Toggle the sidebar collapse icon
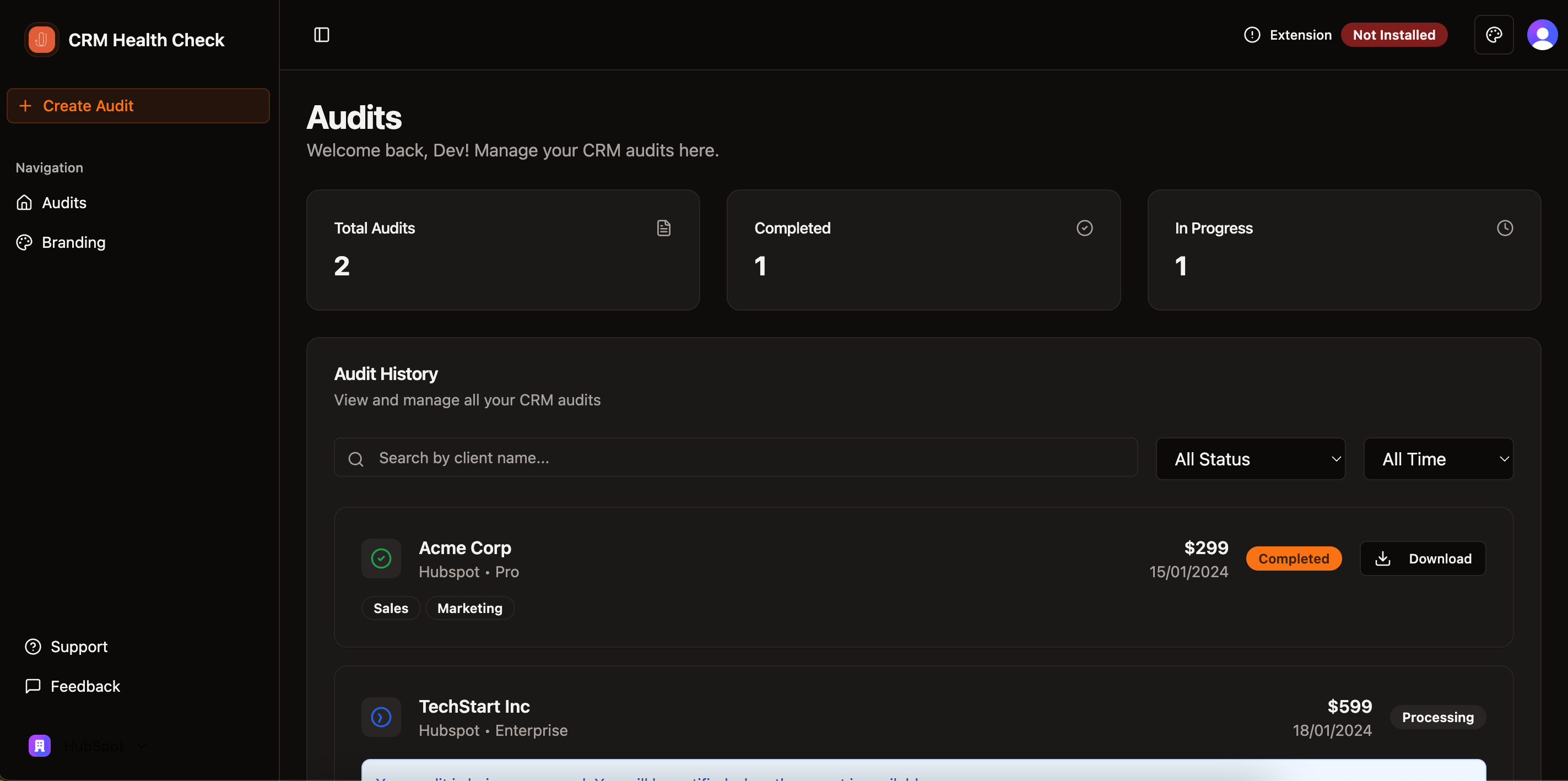 click(321, 35)
